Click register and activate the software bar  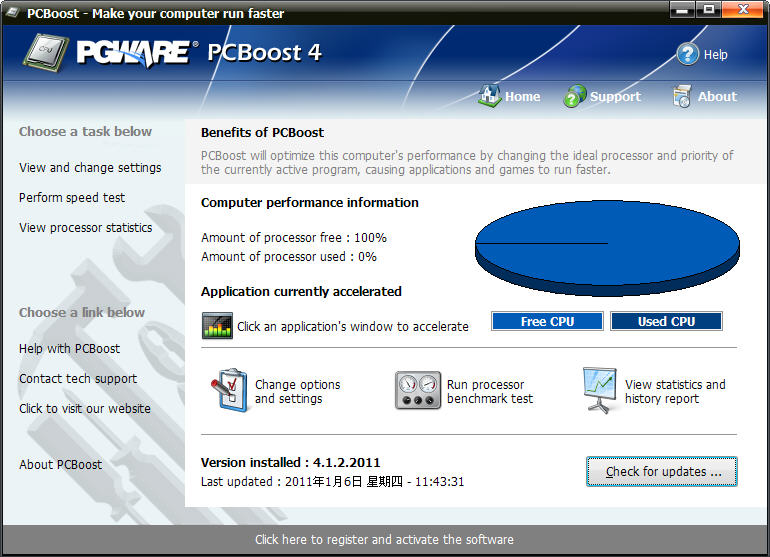[385, 539]
